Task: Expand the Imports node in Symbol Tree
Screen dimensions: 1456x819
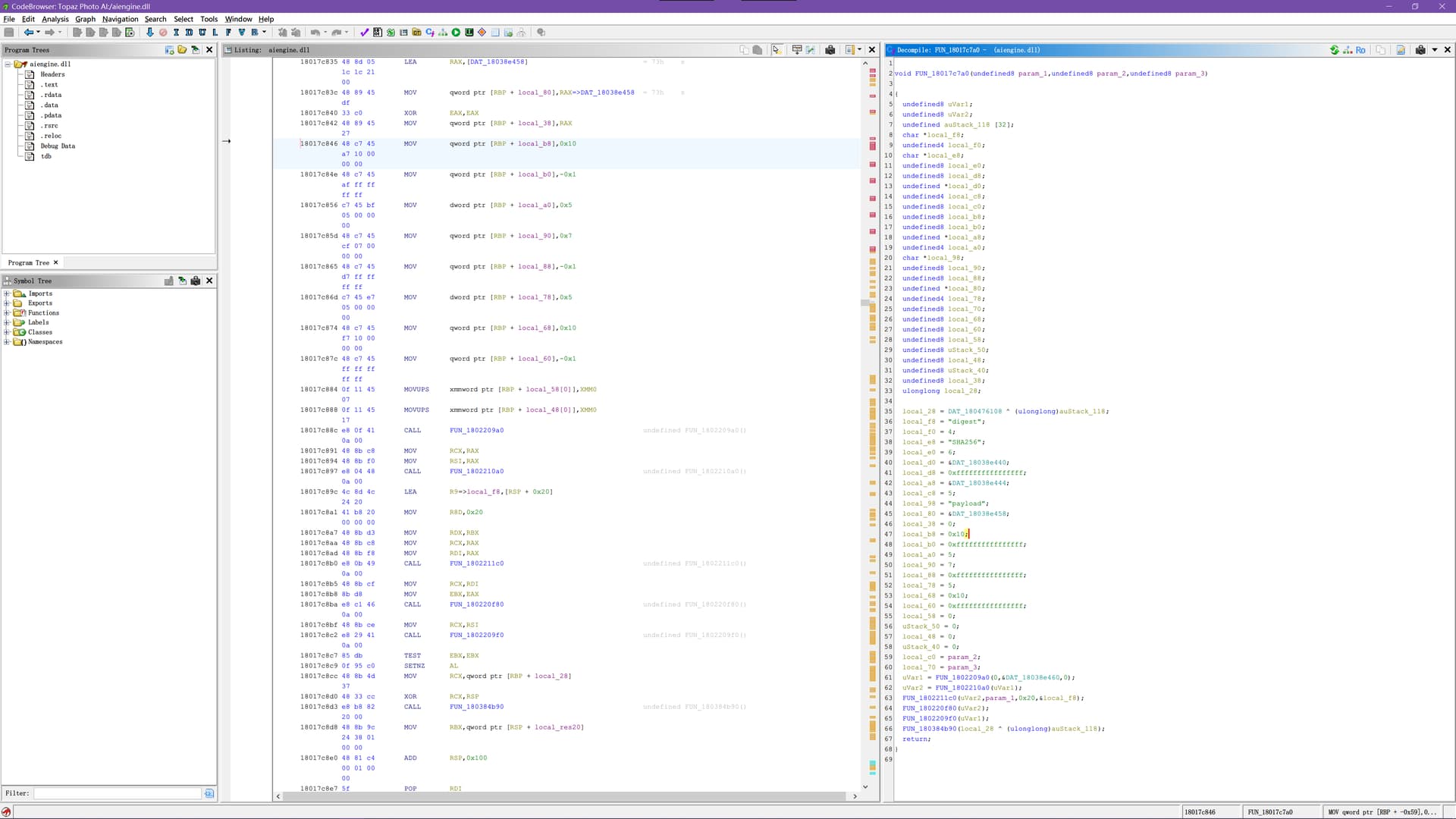Action: pyautogui.click(x=8, y=293)
